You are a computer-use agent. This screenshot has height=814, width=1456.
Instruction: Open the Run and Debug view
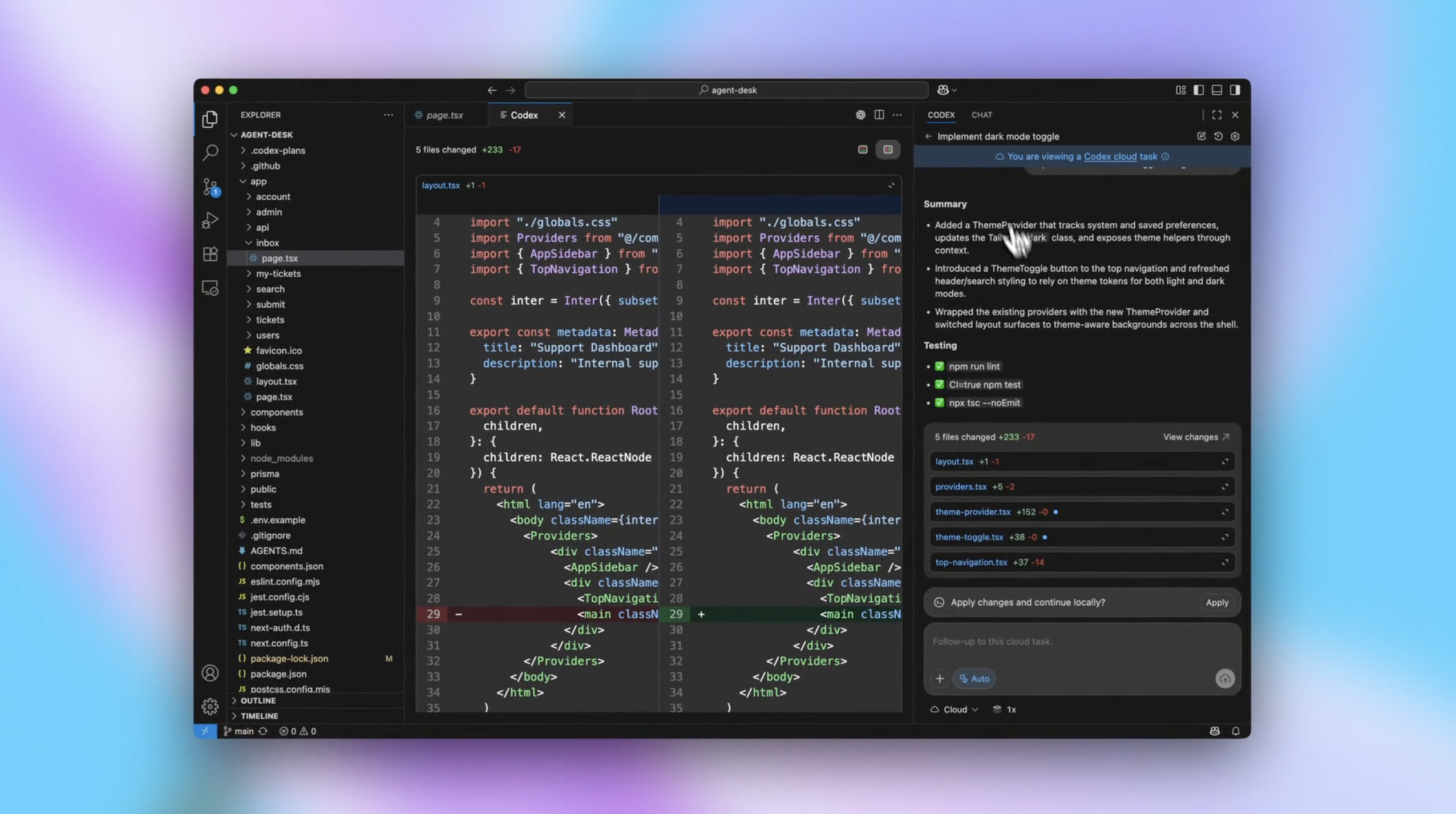[x=211, y=220]
